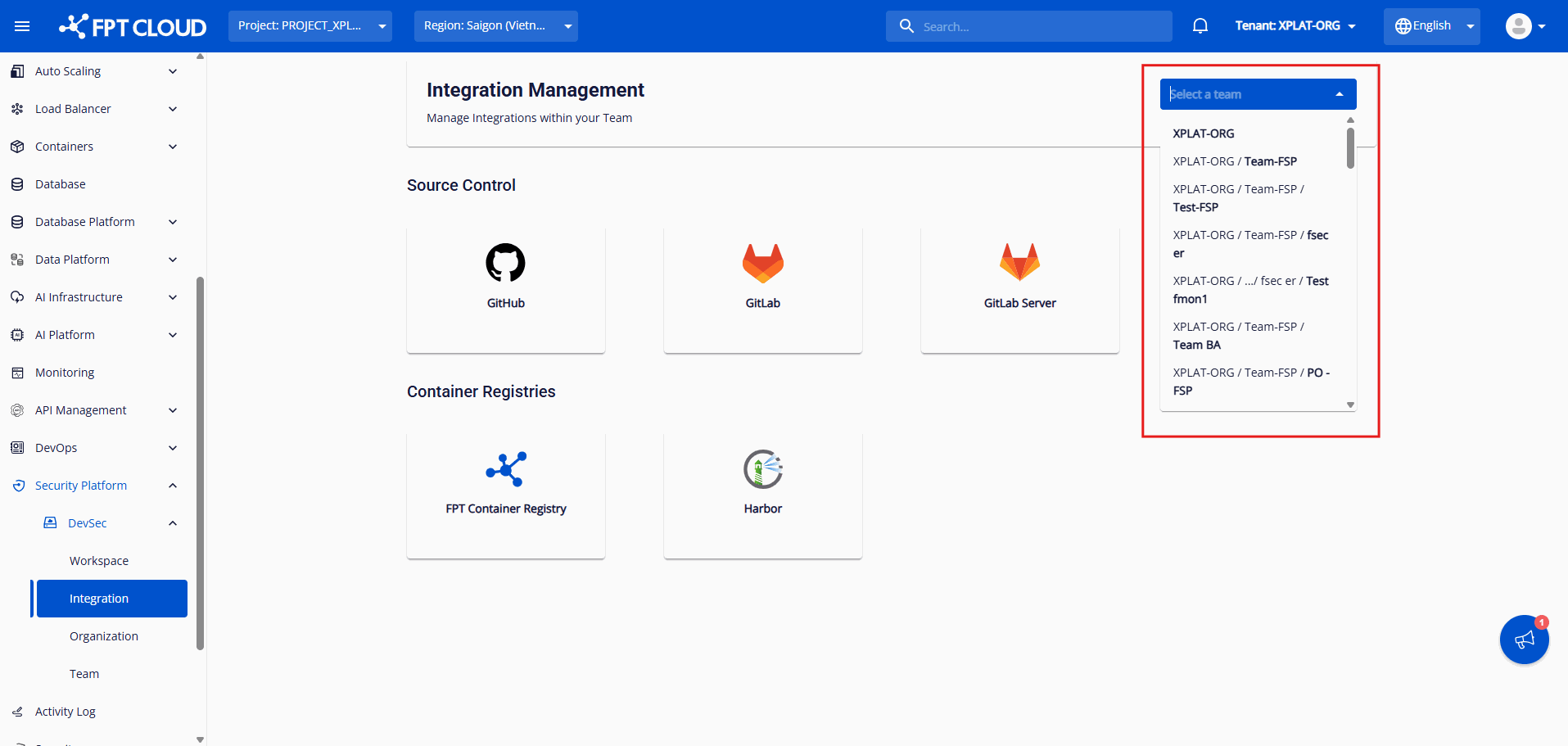1568x746 pixels.
Task: Expand the Load Balancer menu chevron
Action: coord(173,109)
